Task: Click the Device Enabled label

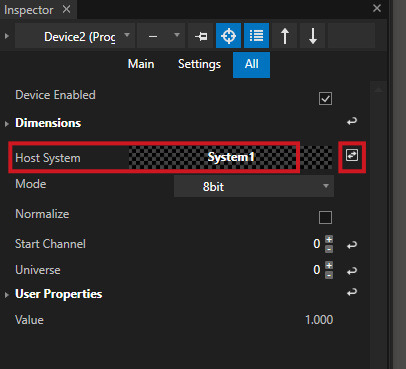Action: (x=55, y=95)
